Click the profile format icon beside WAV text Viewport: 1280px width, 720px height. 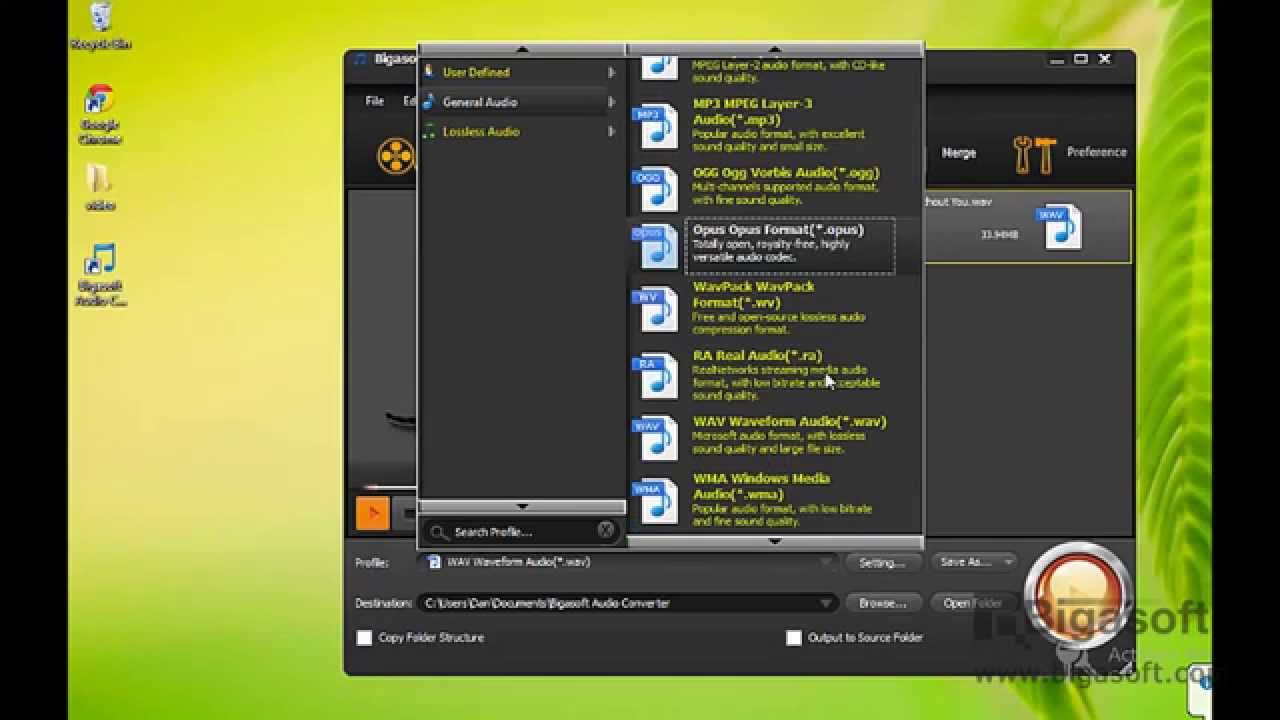pos(434,562)
